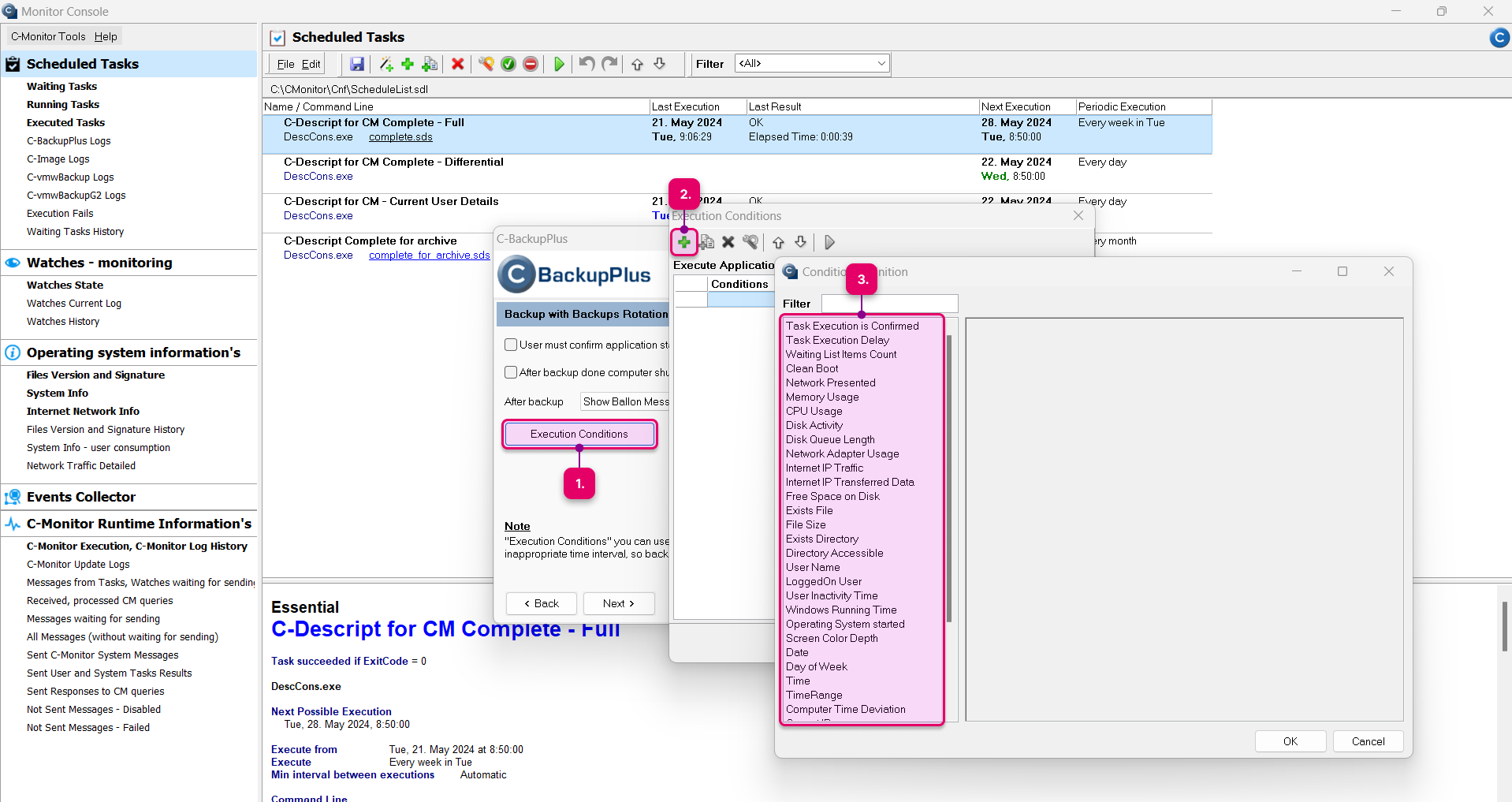Open the Filter <All> dropdown
The width and height of the screenshot is (1512, 802).
click(812, 63)
